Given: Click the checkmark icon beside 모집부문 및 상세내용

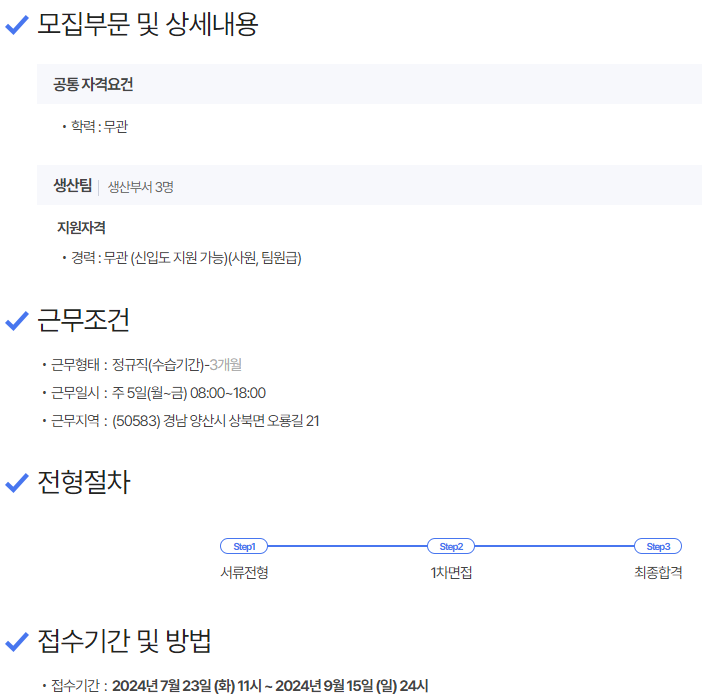Looking at the screenshot, I should point(17,26).
